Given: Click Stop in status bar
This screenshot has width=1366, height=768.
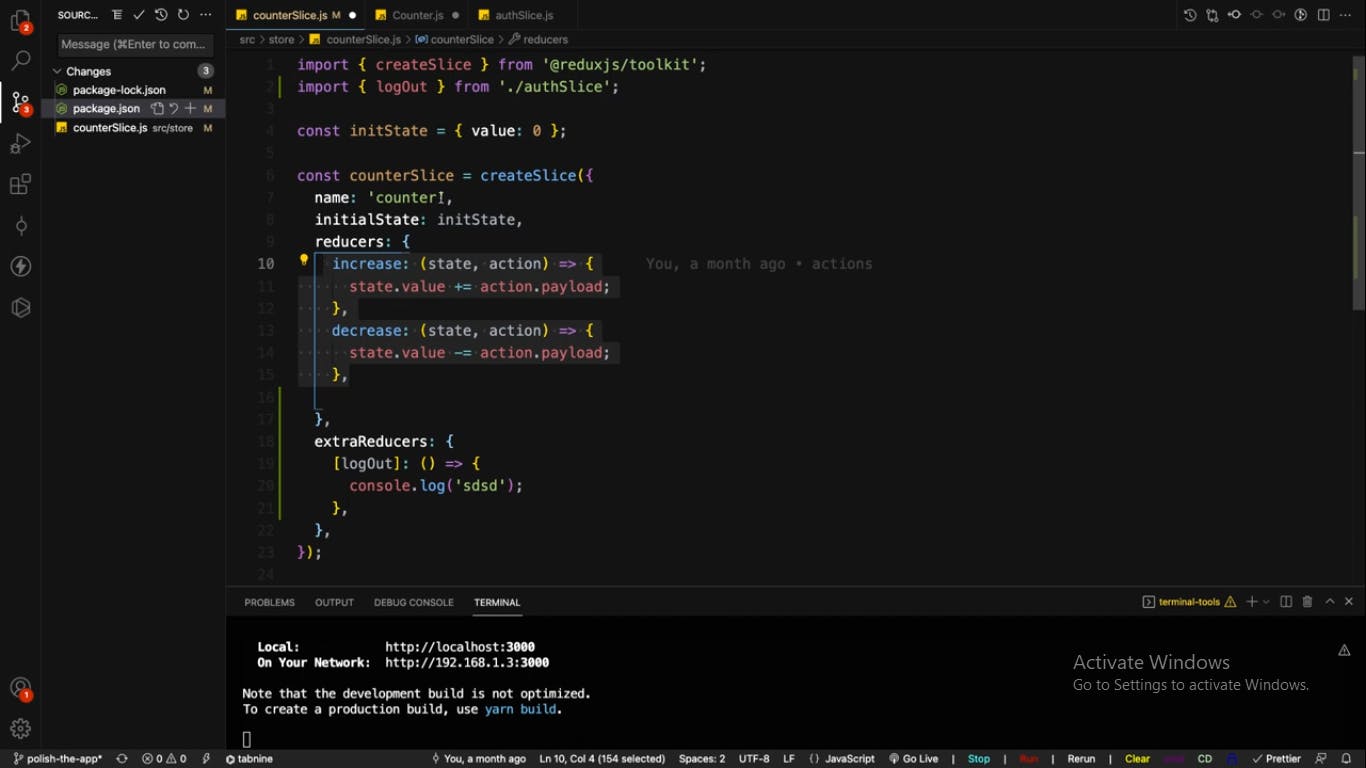Looking at the screenshot, I should click(979, 759).
